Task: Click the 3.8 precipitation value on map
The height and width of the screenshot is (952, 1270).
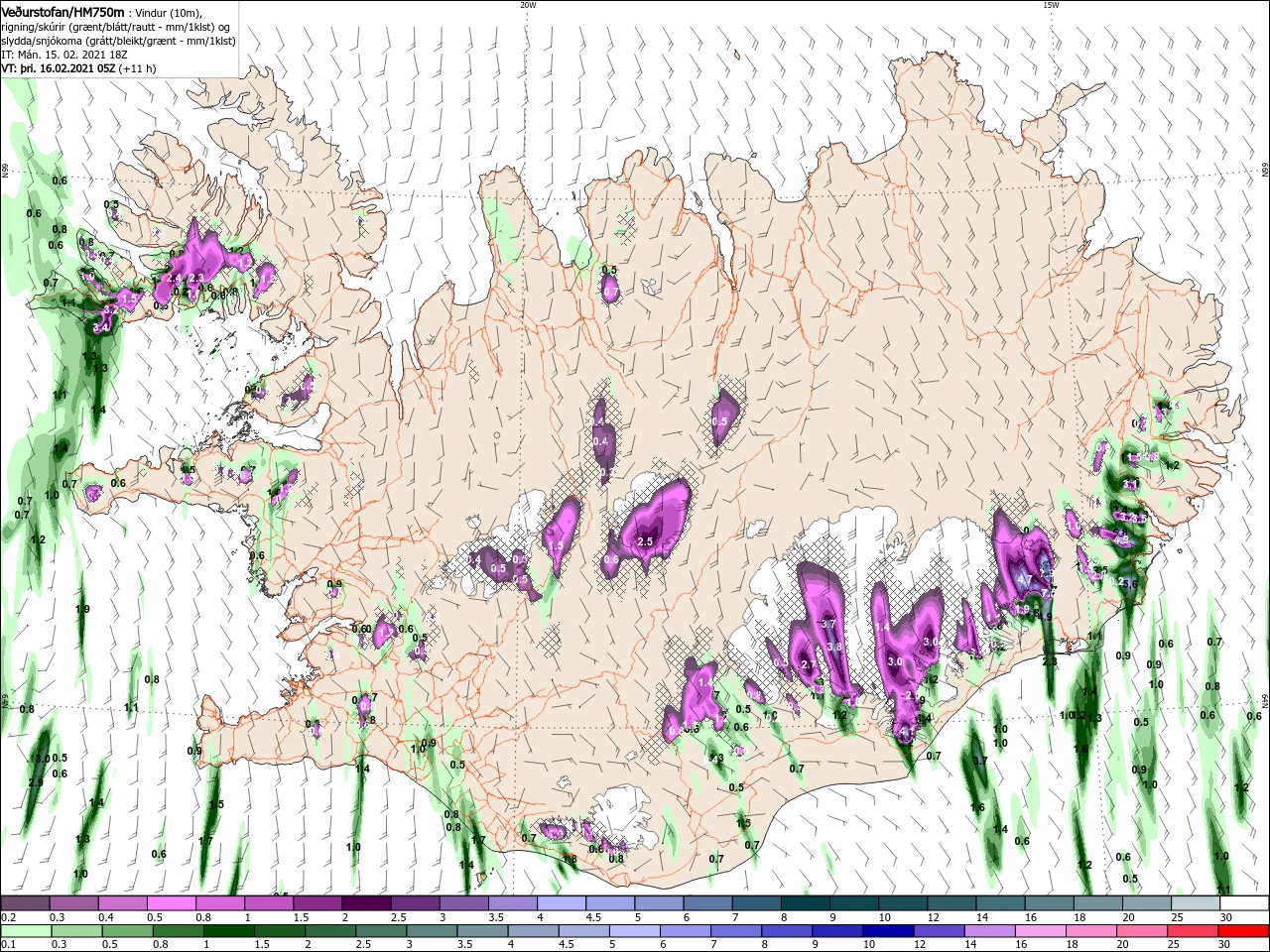Action: [x=834, y=647]
